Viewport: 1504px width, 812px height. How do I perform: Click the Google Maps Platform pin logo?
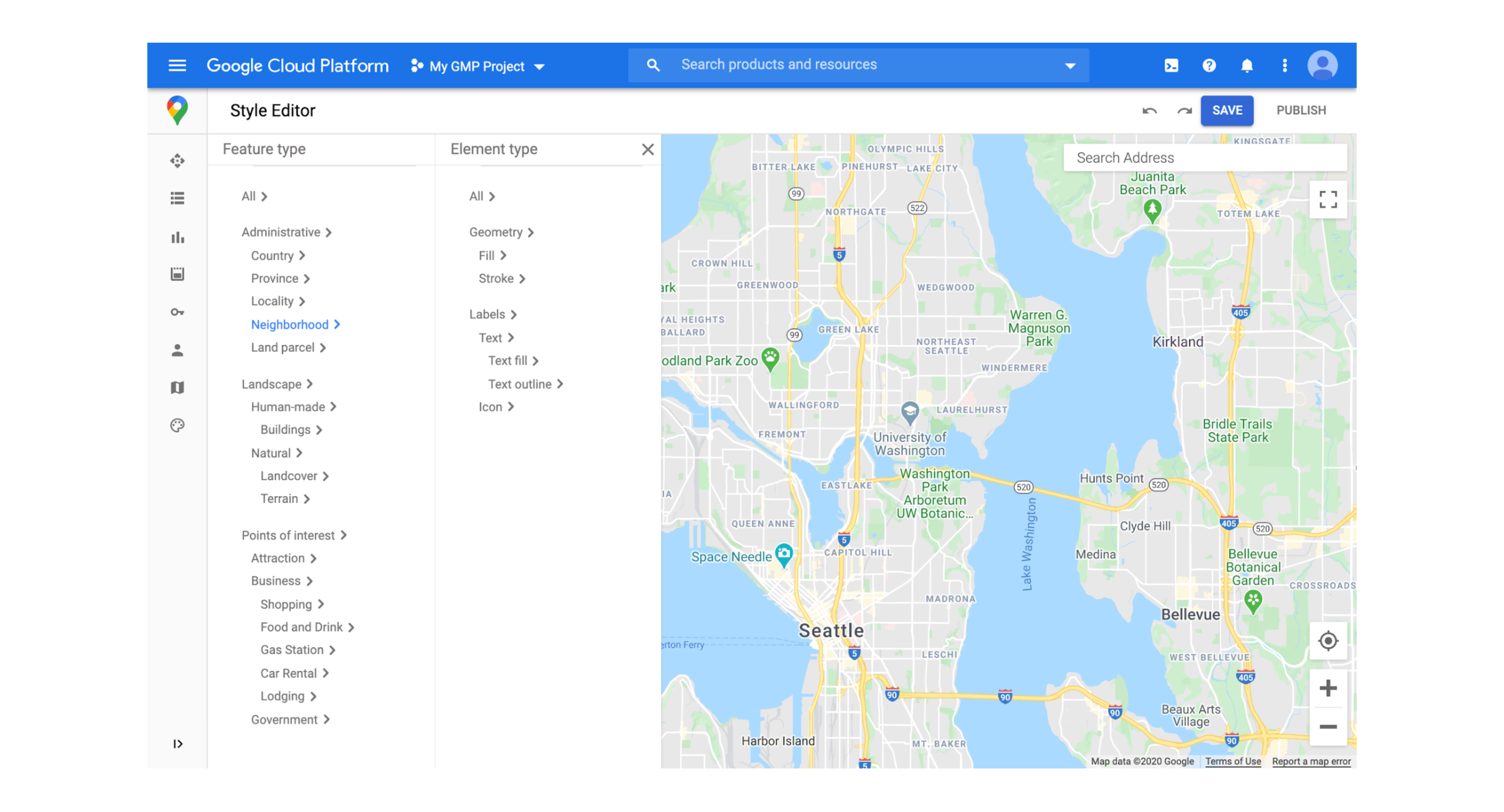(177, 111)
